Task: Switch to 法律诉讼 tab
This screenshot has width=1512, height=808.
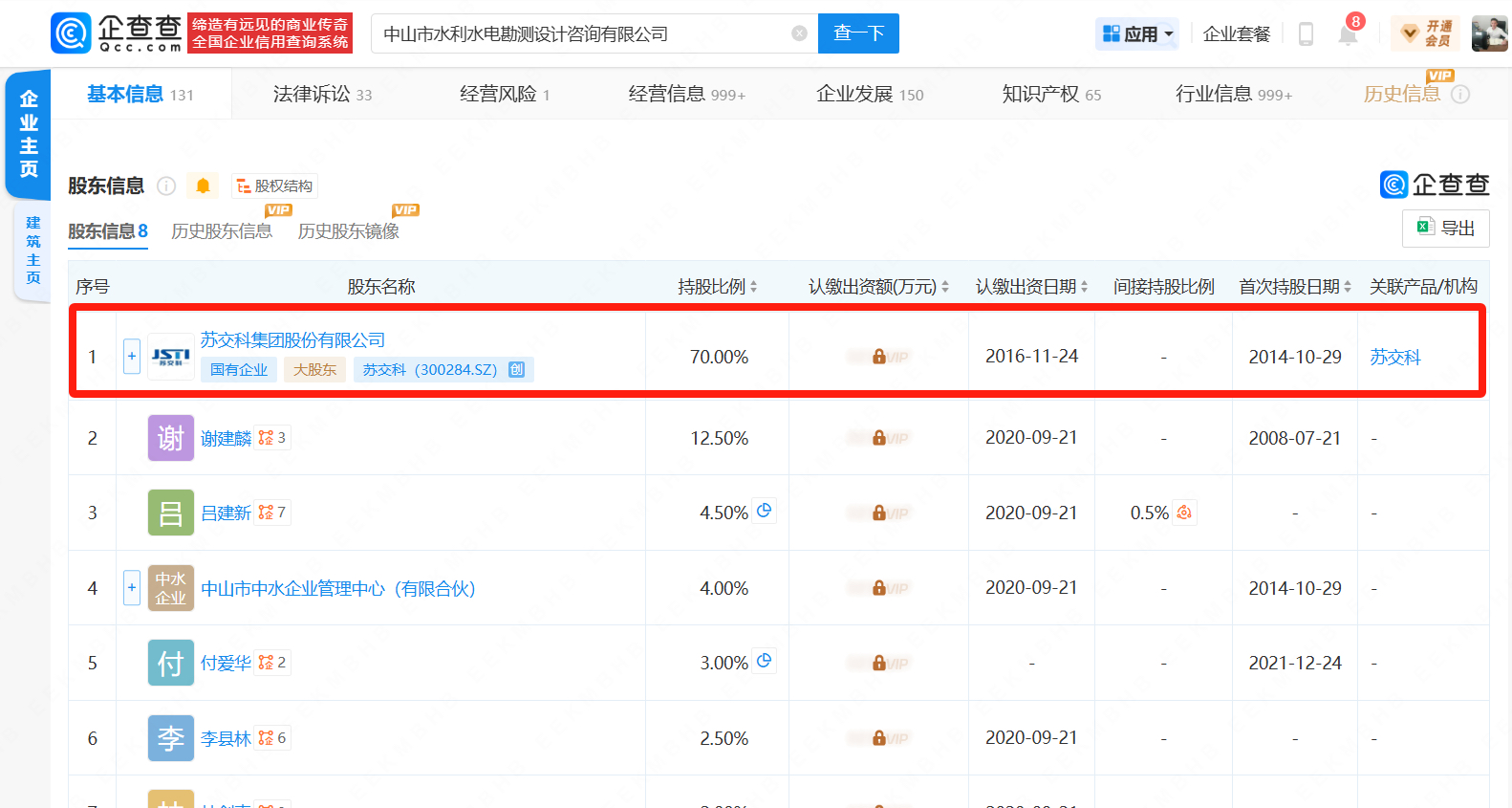Action: pos(322,94)
